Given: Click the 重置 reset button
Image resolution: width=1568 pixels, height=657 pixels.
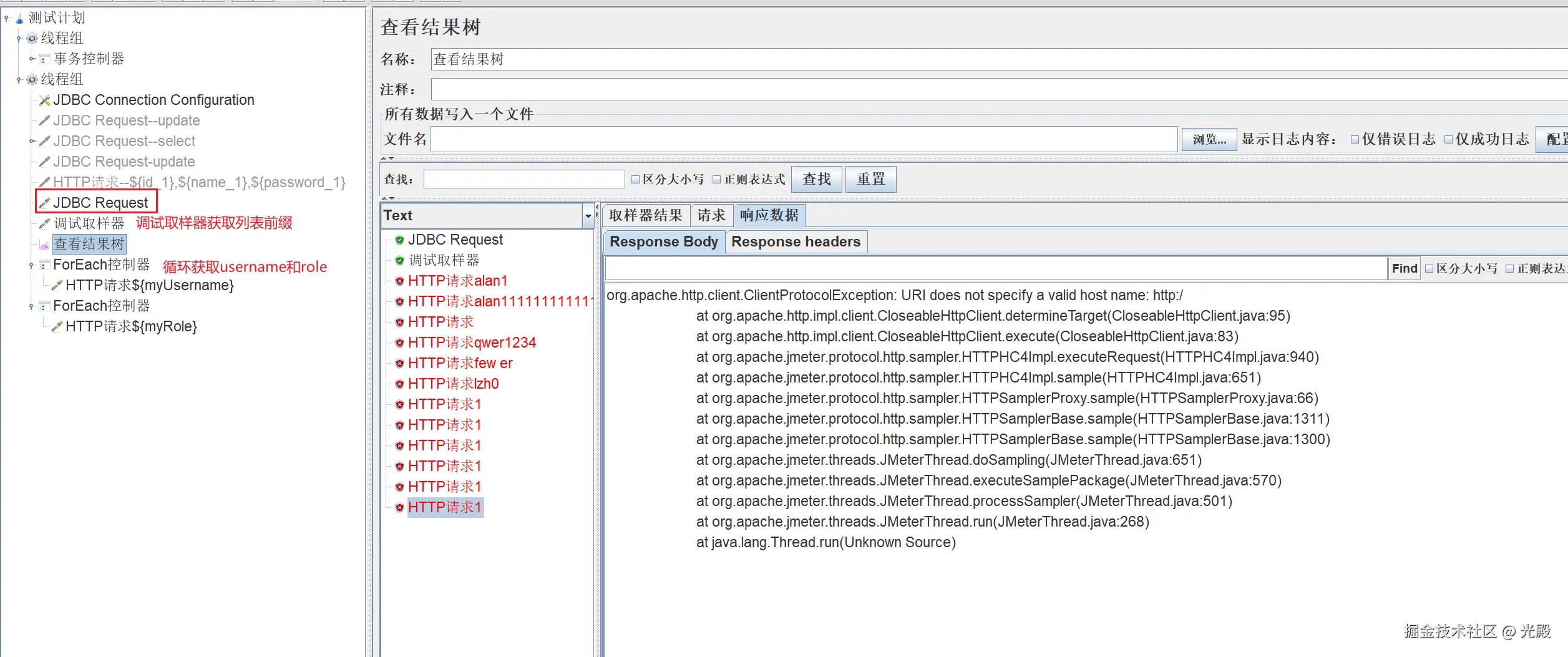Looking at the screenshot, I should (x=871, y=180).
